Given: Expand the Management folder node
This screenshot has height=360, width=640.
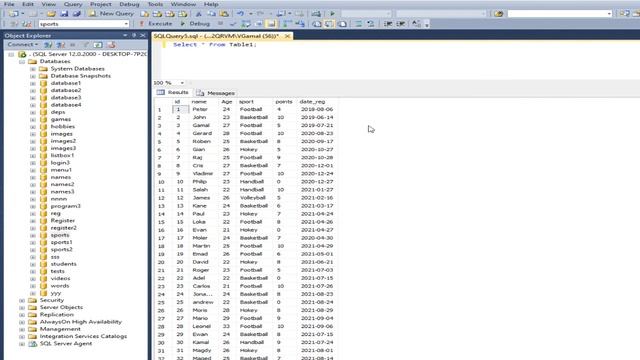Looking at the screenshot, I should (22, 329).
